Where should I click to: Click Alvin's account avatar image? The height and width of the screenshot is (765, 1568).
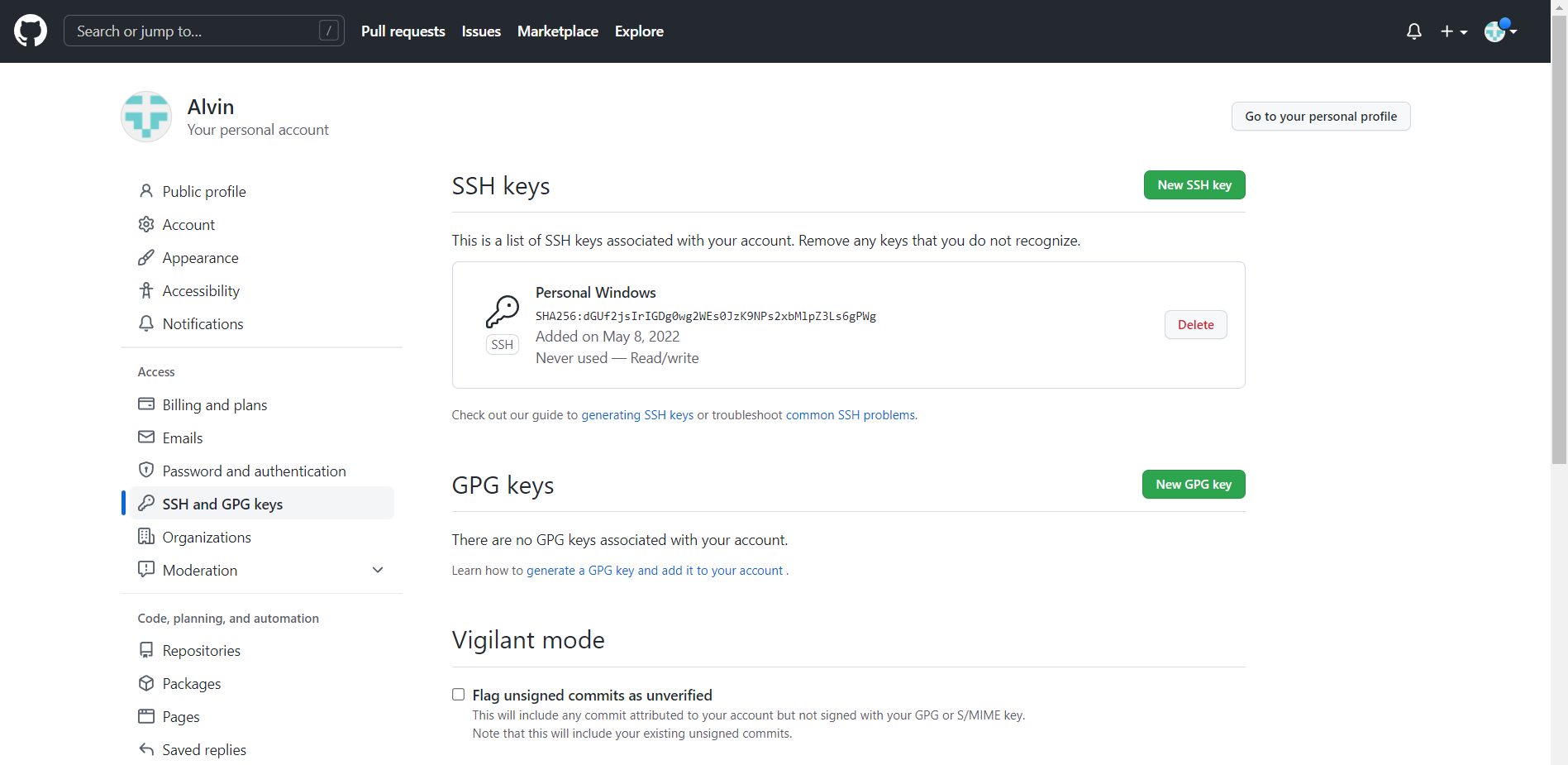(x=146, y=117)
